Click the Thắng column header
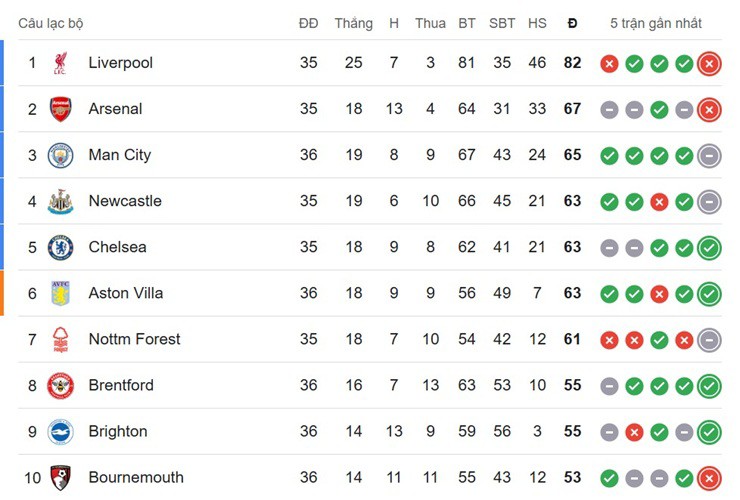 pyautogui.click(x=353, y=23)
